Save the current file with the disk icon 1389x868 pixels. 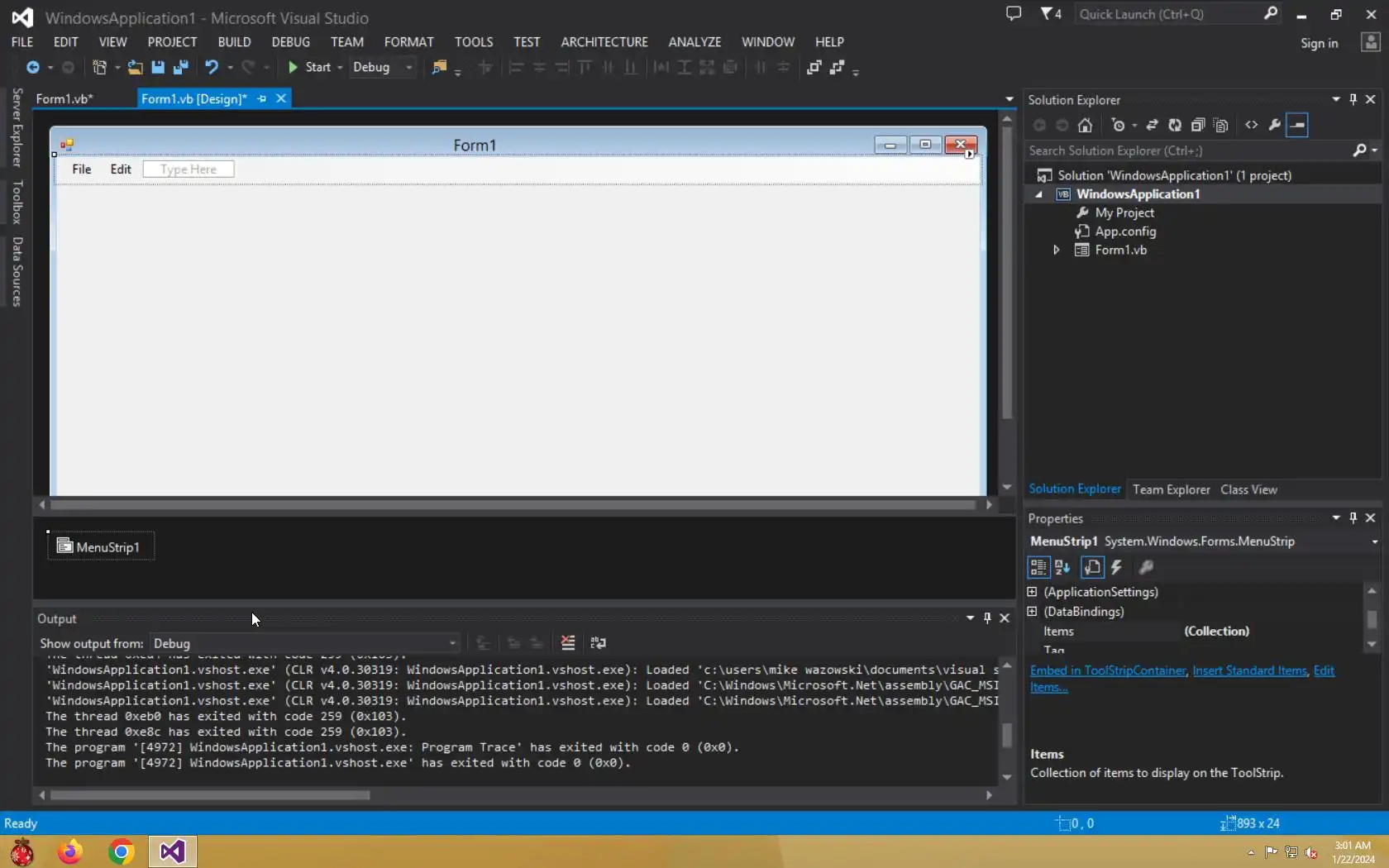click(x=158, y=68)
